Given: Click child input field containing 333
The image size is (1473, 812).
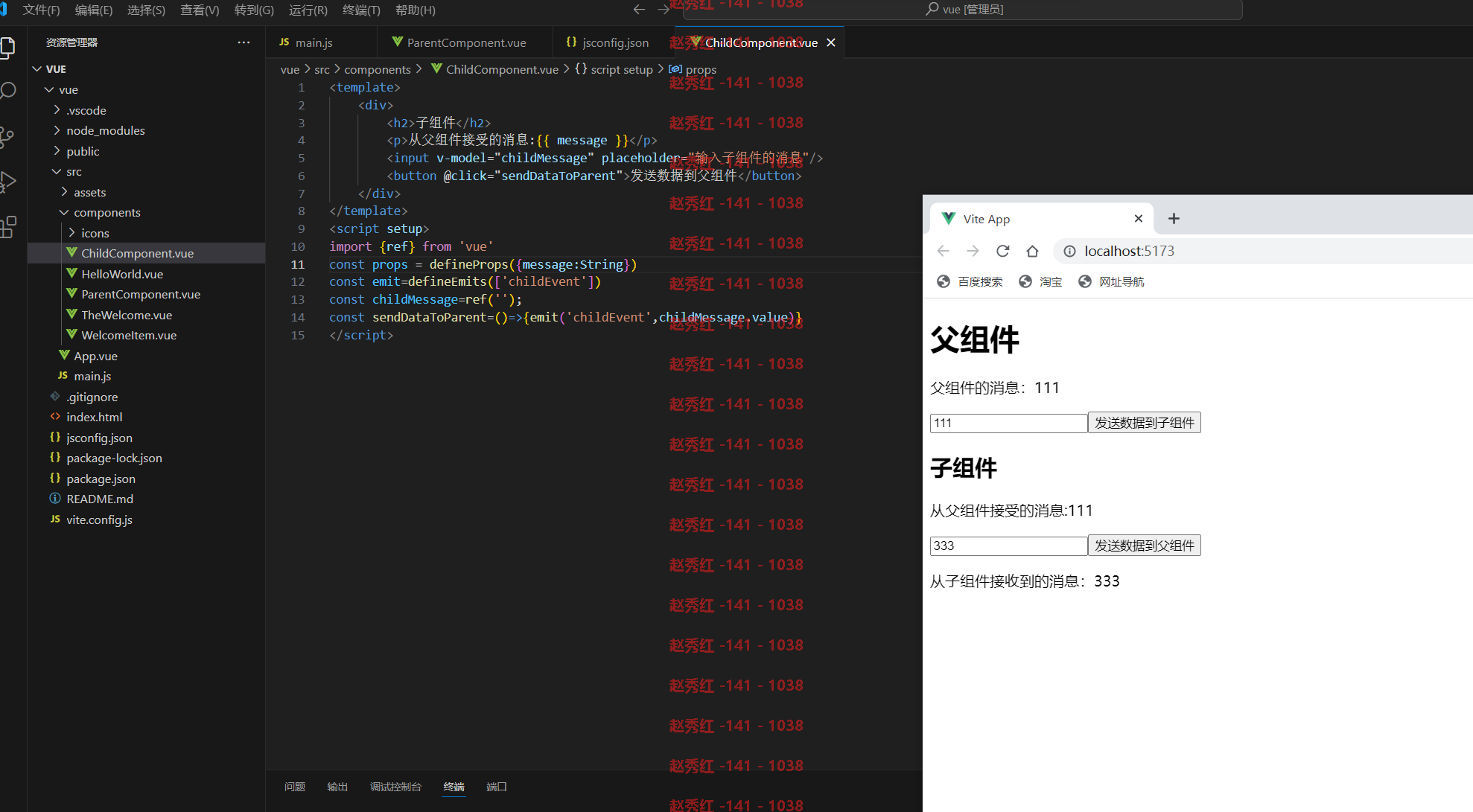Looking at the screenshot, I should coord(1008,546).
